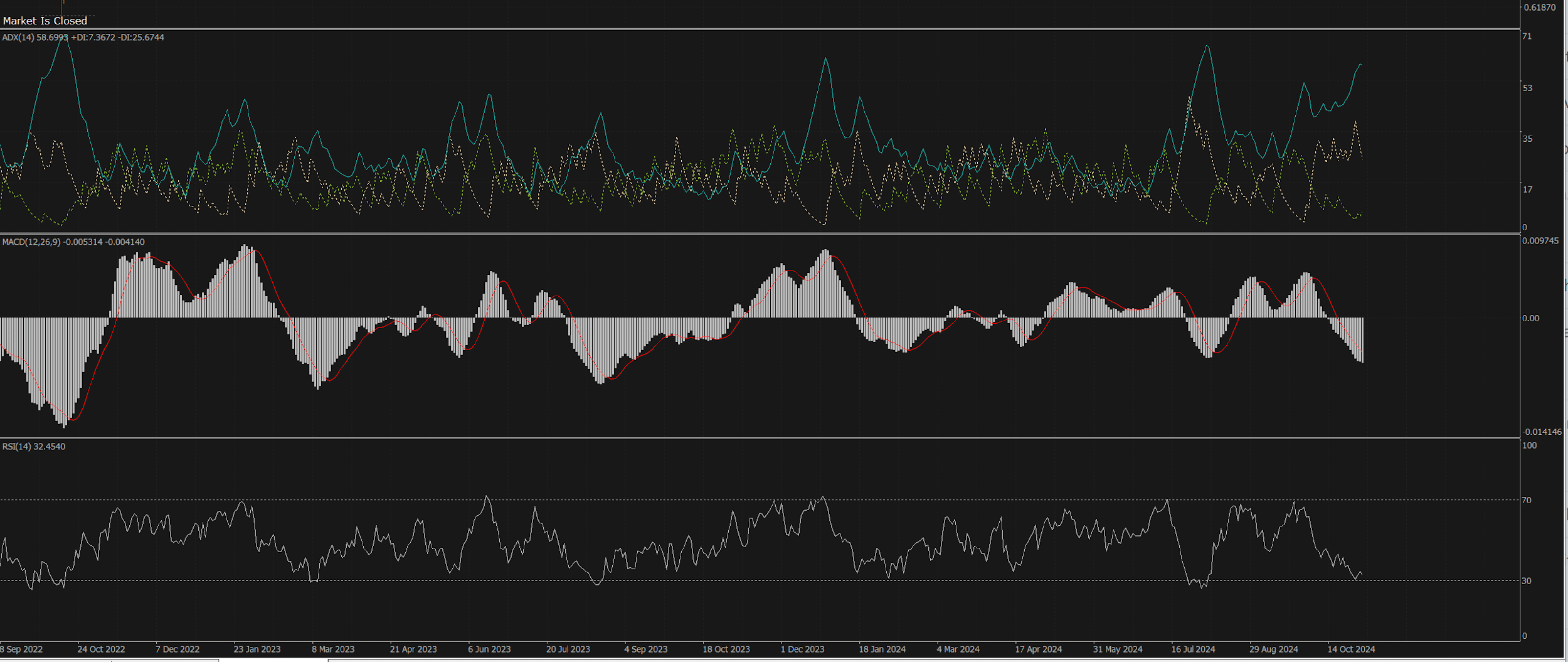Click the RSI scale value 100

(x=1529, y=446)
